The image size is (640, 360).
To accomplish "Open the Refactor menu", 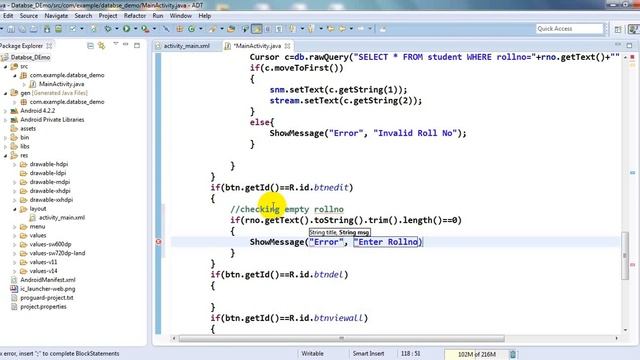I will point(135,16).
